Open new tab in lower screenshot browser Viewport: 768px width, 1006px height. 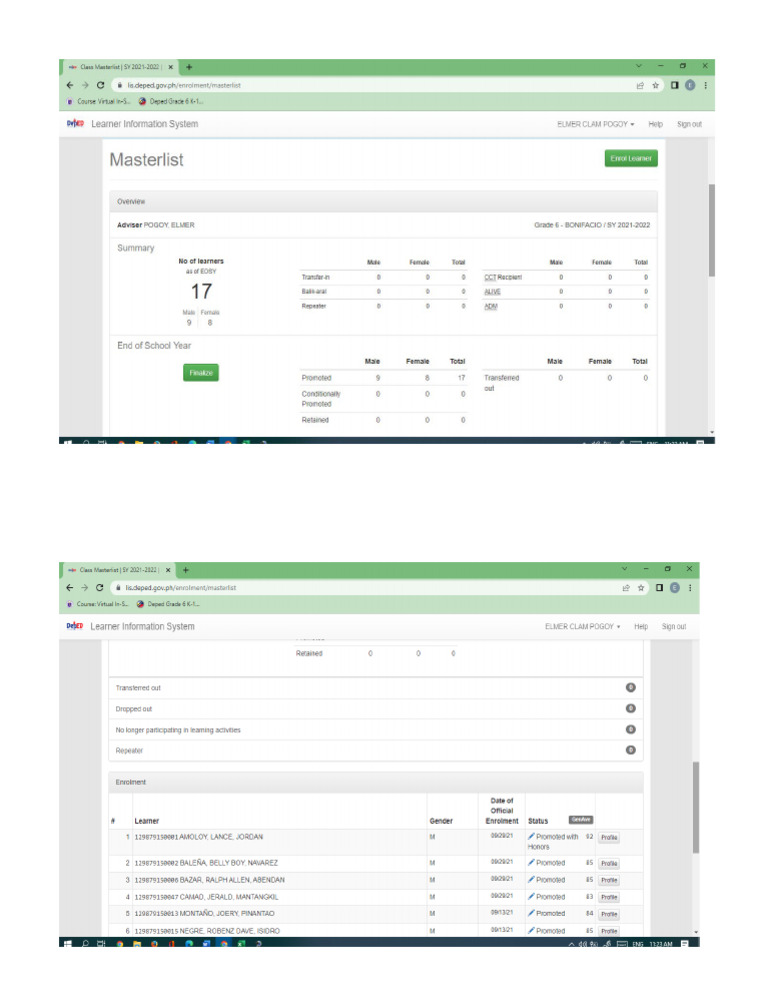pos(185,570)
